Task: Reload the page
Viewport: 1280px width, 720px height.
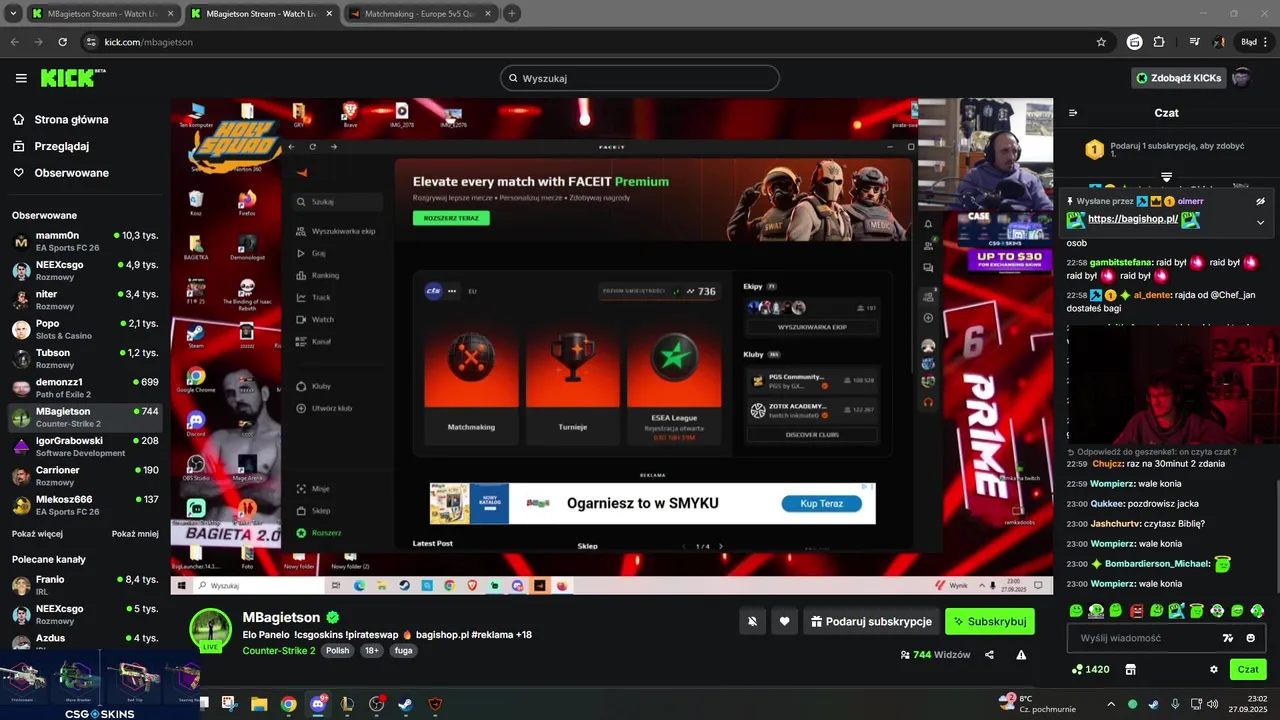Action: click(x=62, y=42)
